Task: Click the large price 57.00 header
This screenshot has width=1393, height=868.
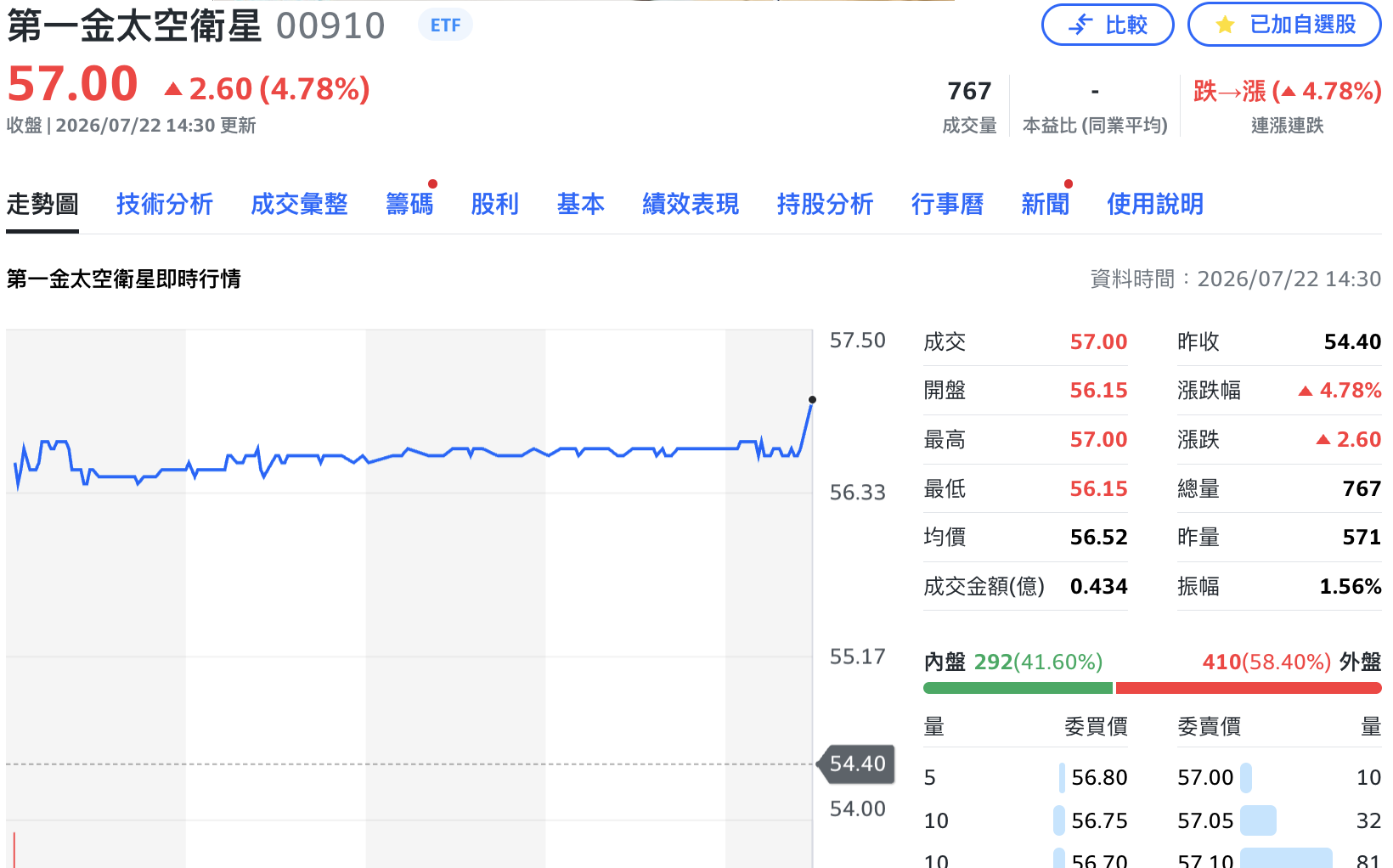Action: (72, 84)
